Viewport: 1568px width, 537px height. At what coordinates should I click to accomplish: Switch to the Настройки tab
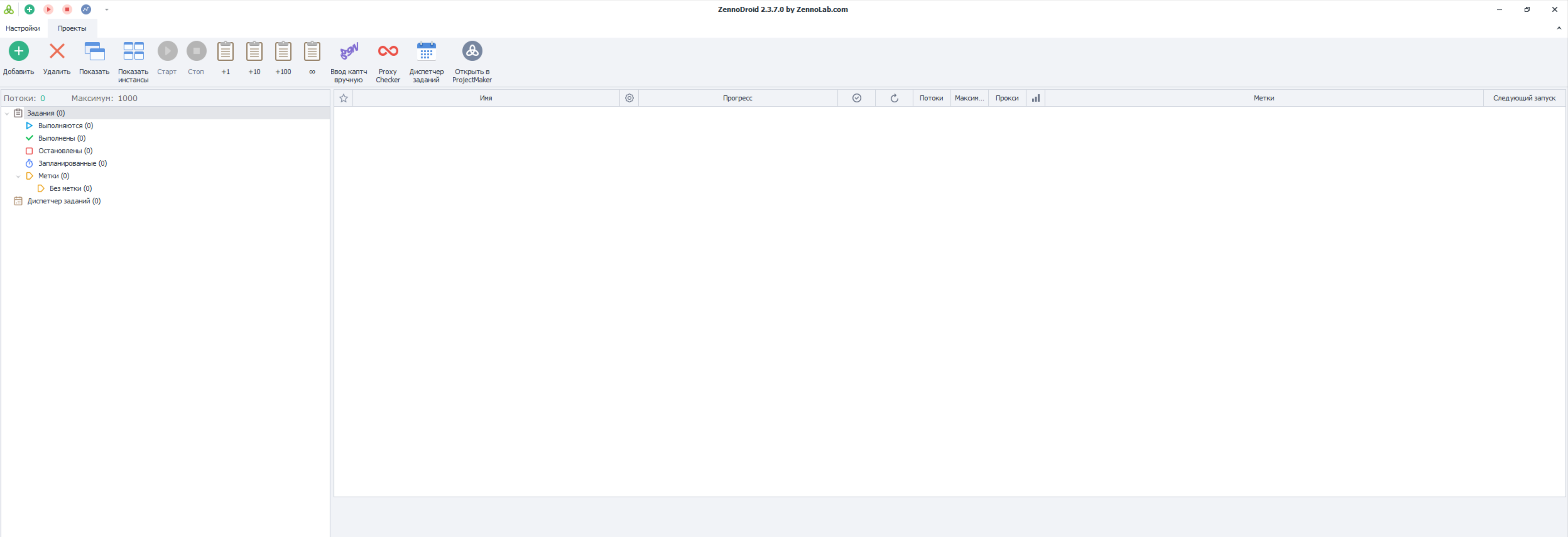pos(23,28)
